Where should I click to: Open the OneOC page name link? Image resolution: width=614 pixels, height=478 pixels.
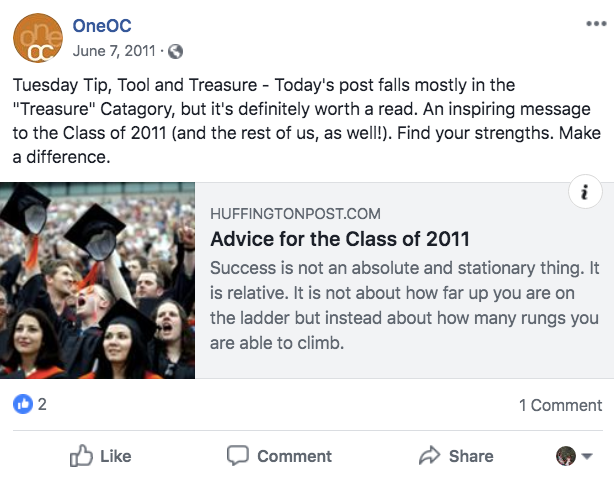(102, 26)
